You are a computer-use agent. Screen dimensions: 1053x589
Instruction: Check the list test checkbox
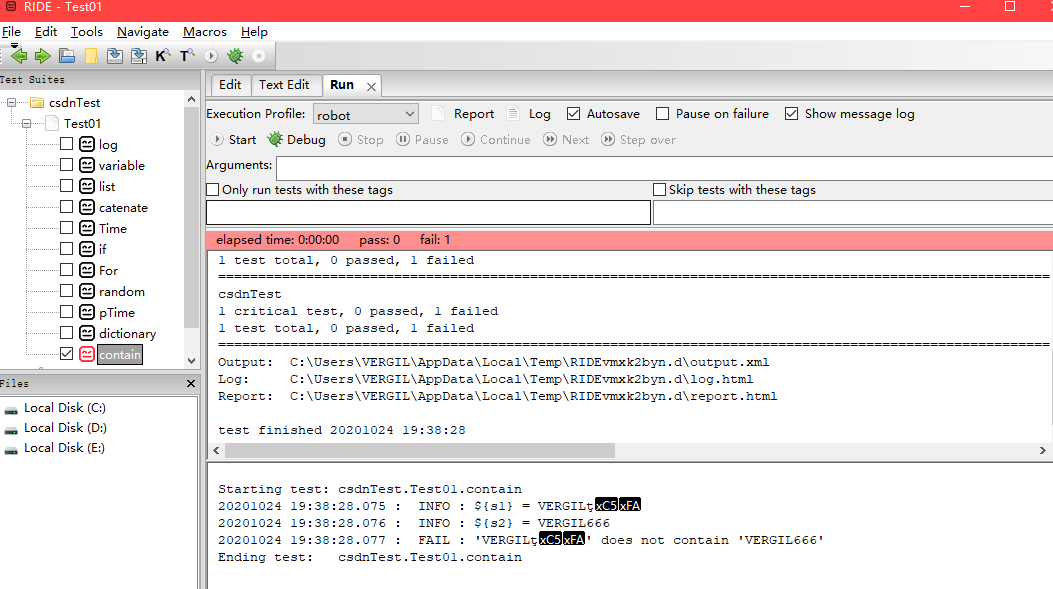click(66, 185)
